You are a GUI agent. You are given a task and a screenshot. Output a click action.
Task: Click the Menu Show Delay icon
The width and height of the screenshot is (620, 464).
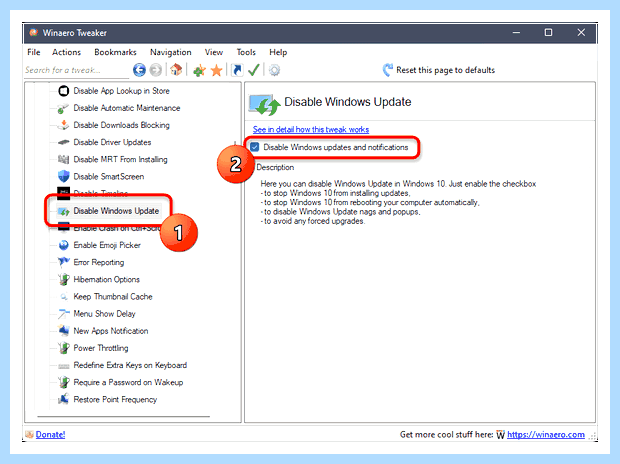(64, 314)
